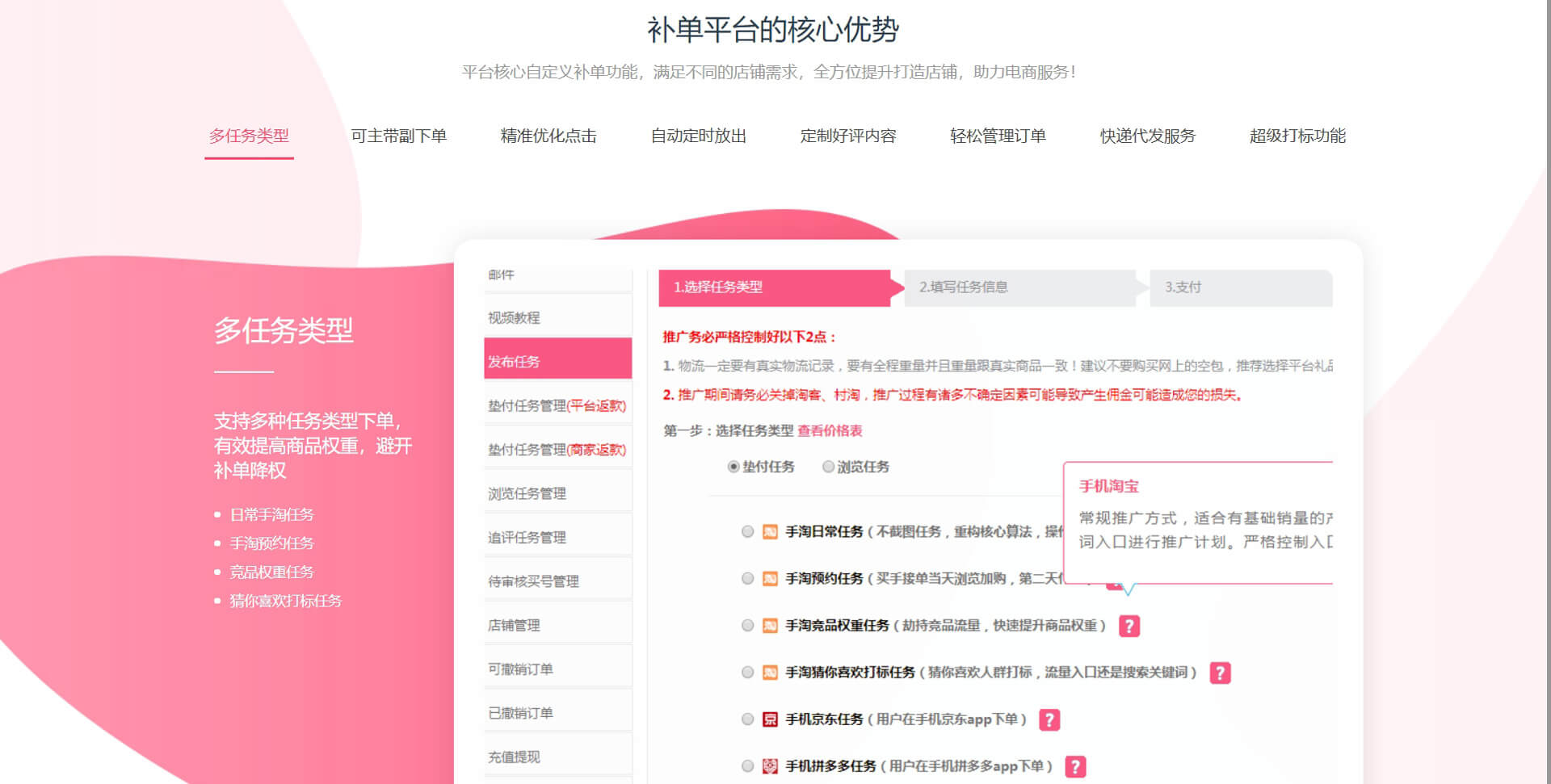
Task: Open the 超级打标功能 tab
Action: [x=1297, y=136]
